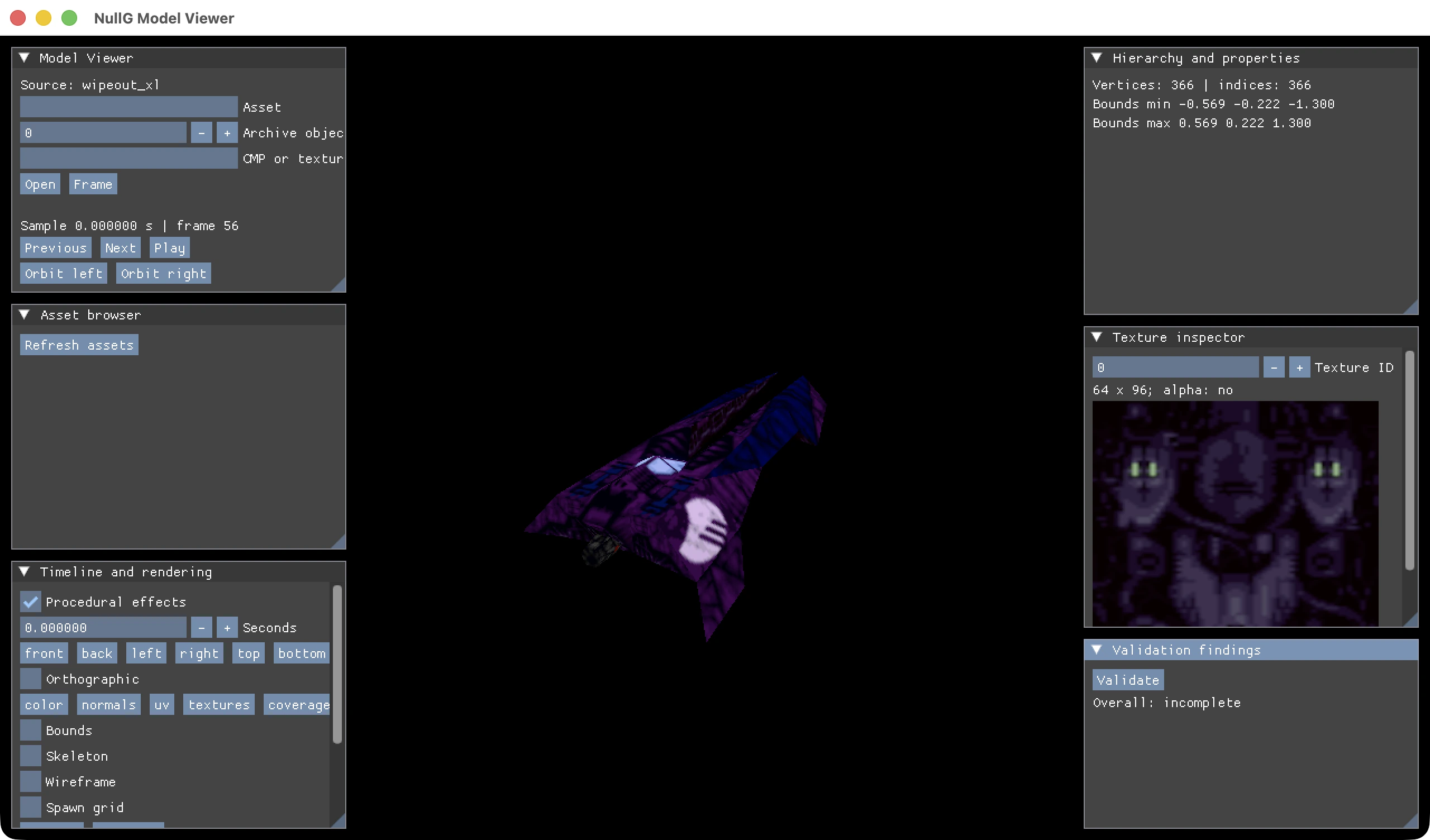This screenshot has width=1430, height=840.
Task: Collapse the Hierarchy and properties panel
Action: pyautogui.click(x=1097, y=58)
